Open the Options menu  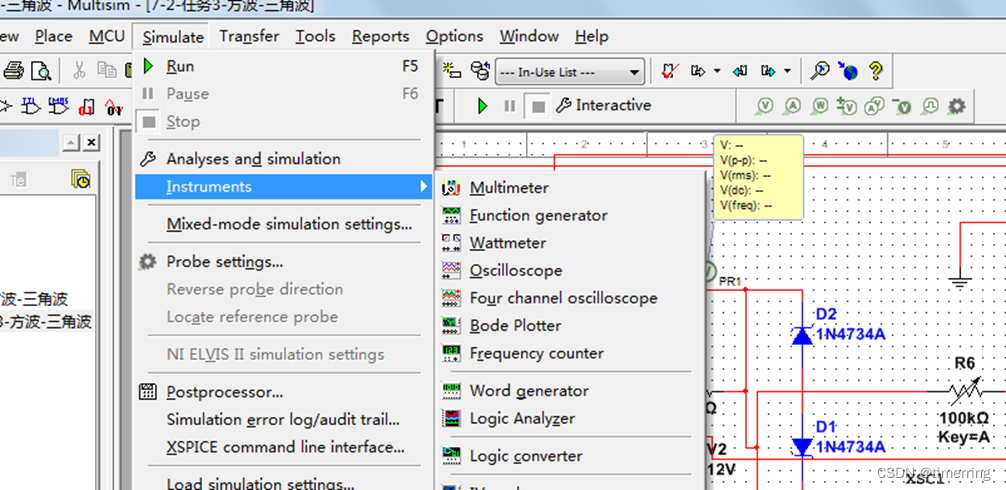[x=454, y=36]
